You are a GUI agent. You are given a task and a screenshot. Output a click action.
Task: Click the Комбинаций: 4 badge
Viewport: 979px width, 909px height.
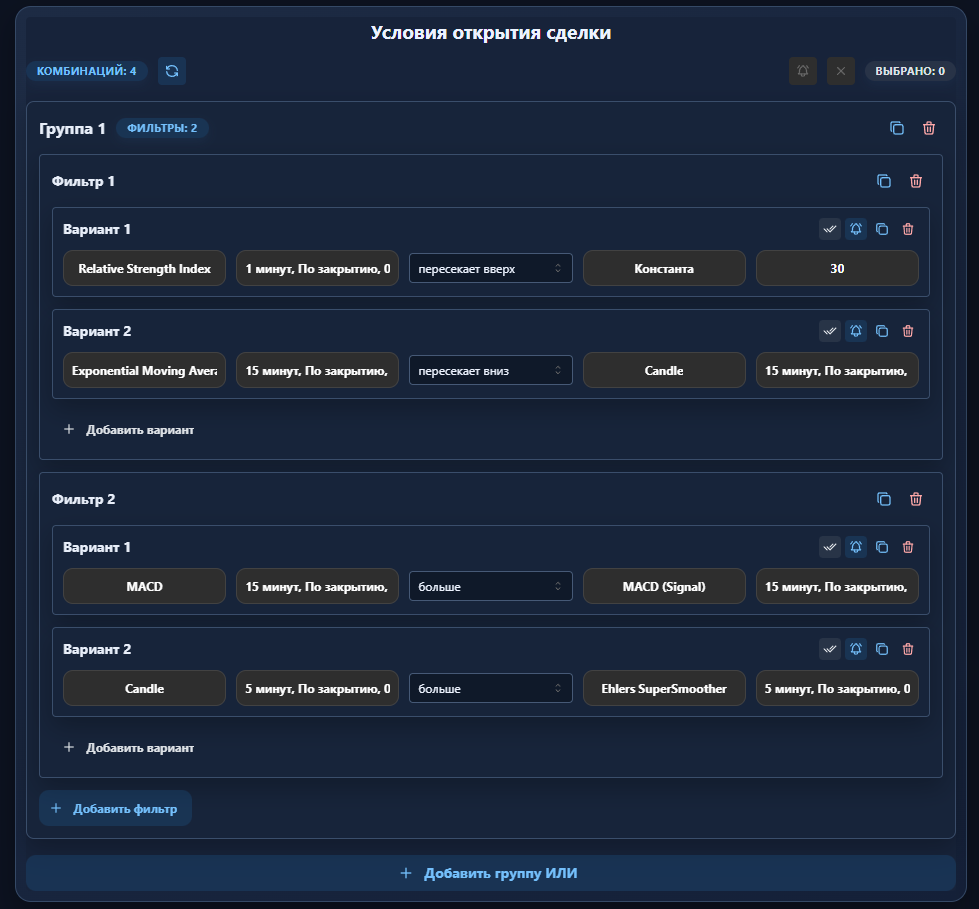point(86,71)
